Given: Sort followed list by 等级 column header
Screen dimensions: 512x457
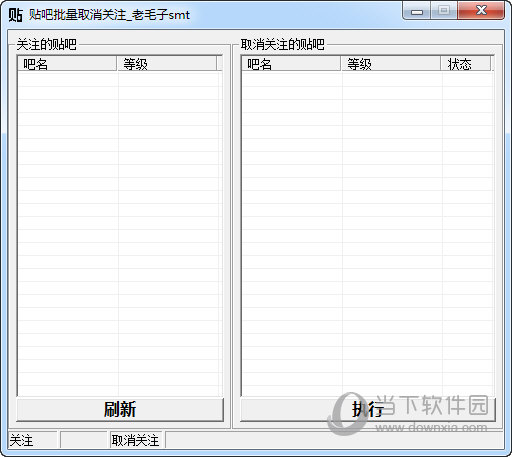Looking at the screenshot, I should pos(167,64).
